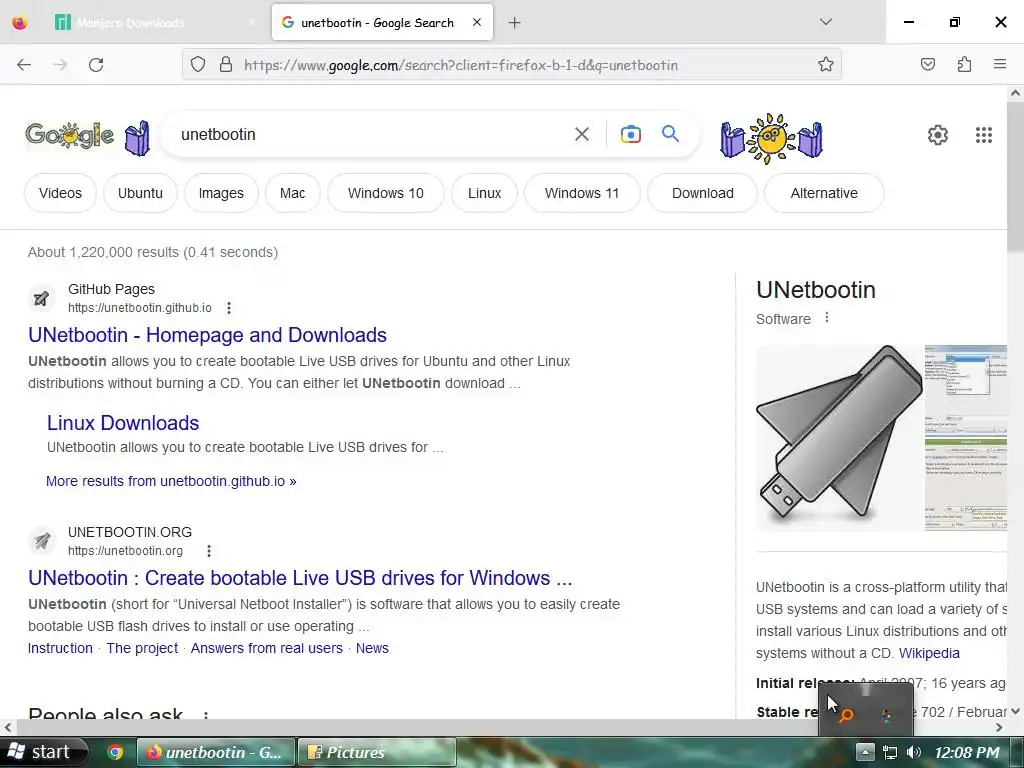Open options dots beside unetbootin.org
This screenshot has width=1024, height=768.
click(x=209, y=551)
